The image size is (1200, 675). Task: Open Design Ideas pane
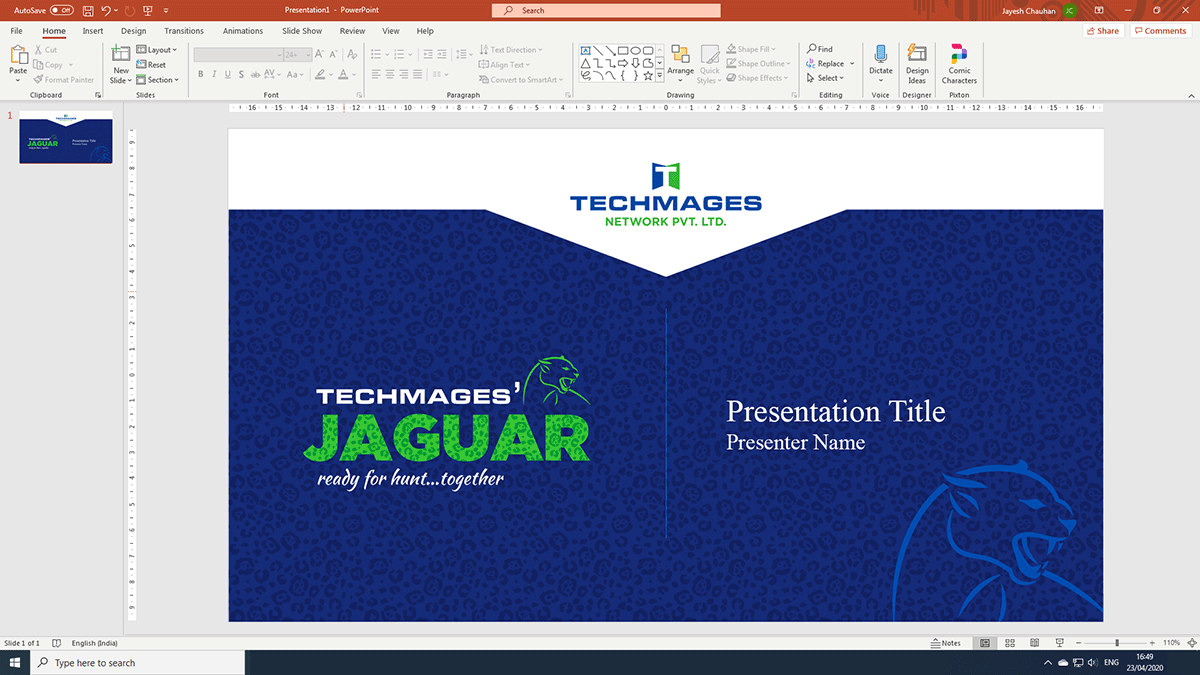tap(917, 64)
